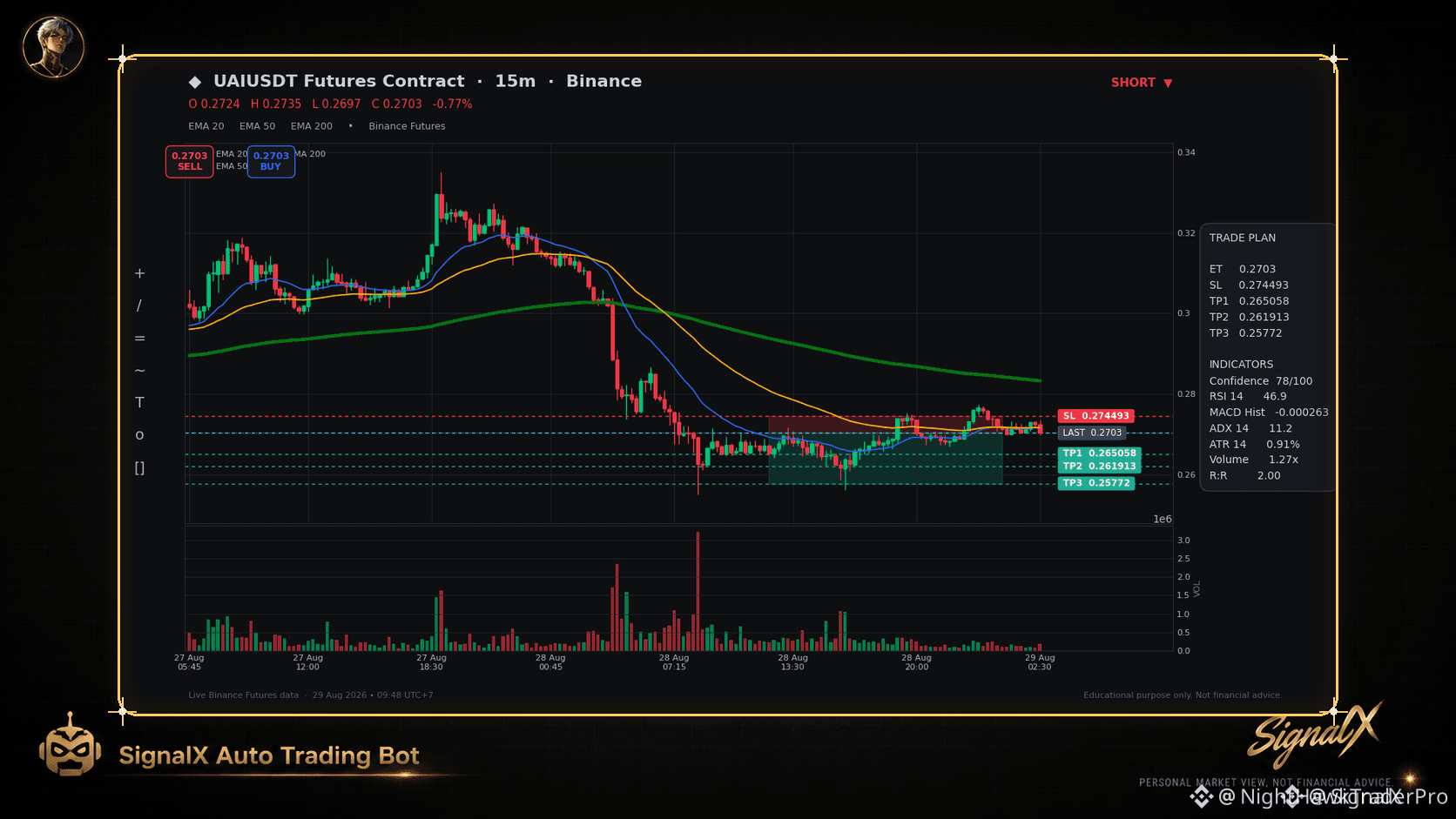Click the -0.77% change value

click(452, 104)
